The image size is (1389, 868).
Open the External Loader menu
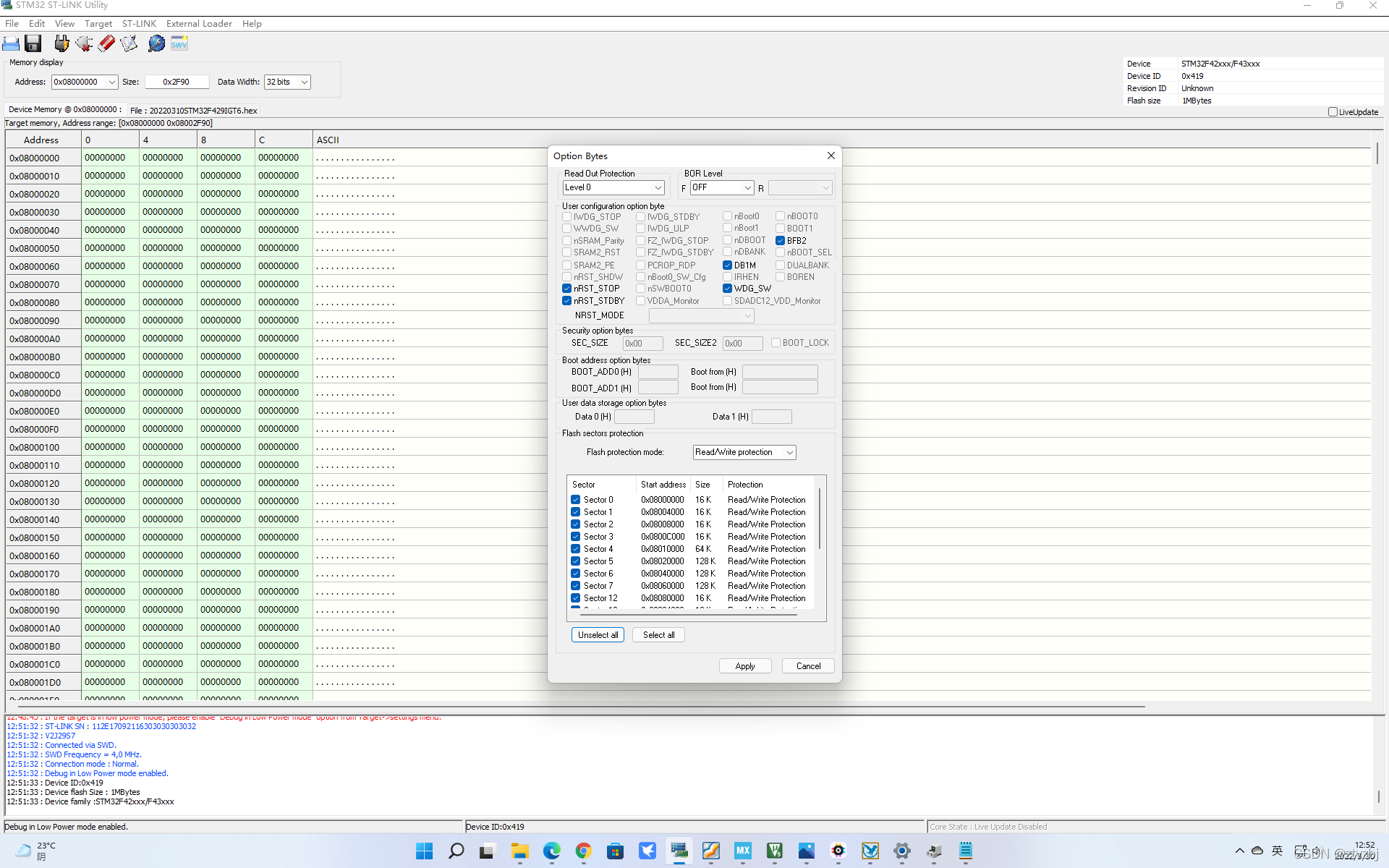point(199,24)
